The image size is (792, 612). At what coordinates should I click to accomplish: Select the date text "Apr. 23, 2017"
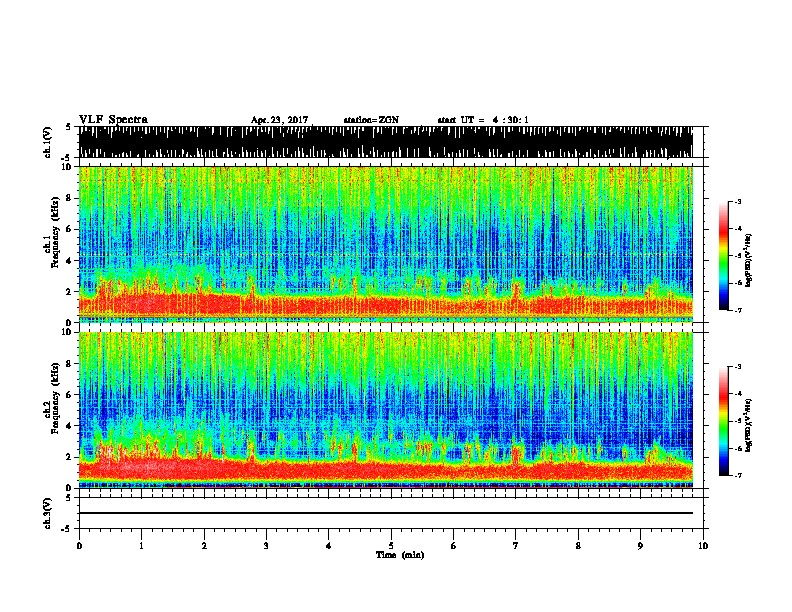[279, 120]
